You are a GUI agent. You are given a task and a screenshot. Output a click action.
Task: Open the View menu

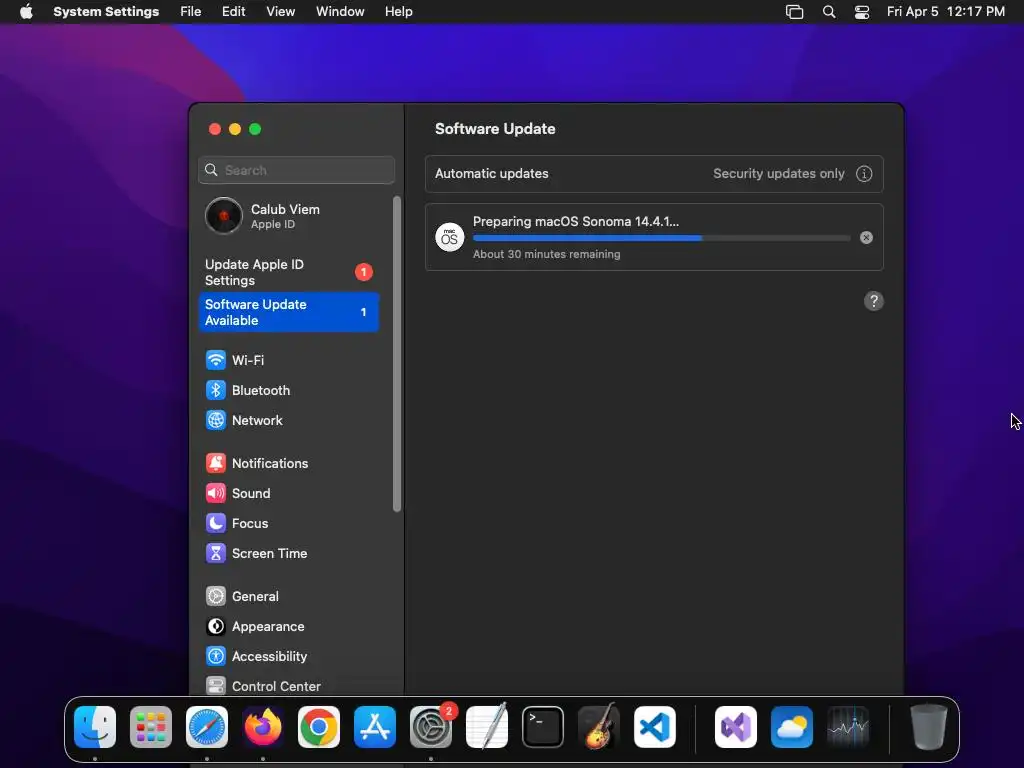[280, 12]
